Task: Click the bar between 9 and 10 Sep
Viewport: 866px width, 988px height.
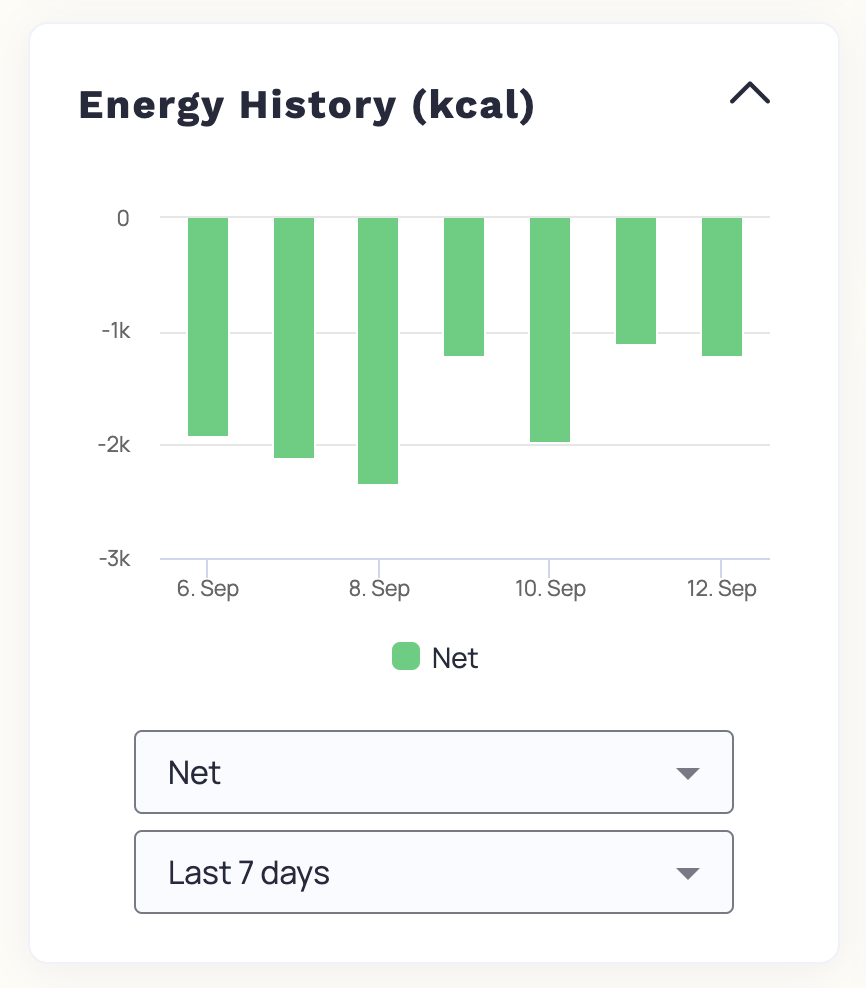Action: (x=465, y=285)
